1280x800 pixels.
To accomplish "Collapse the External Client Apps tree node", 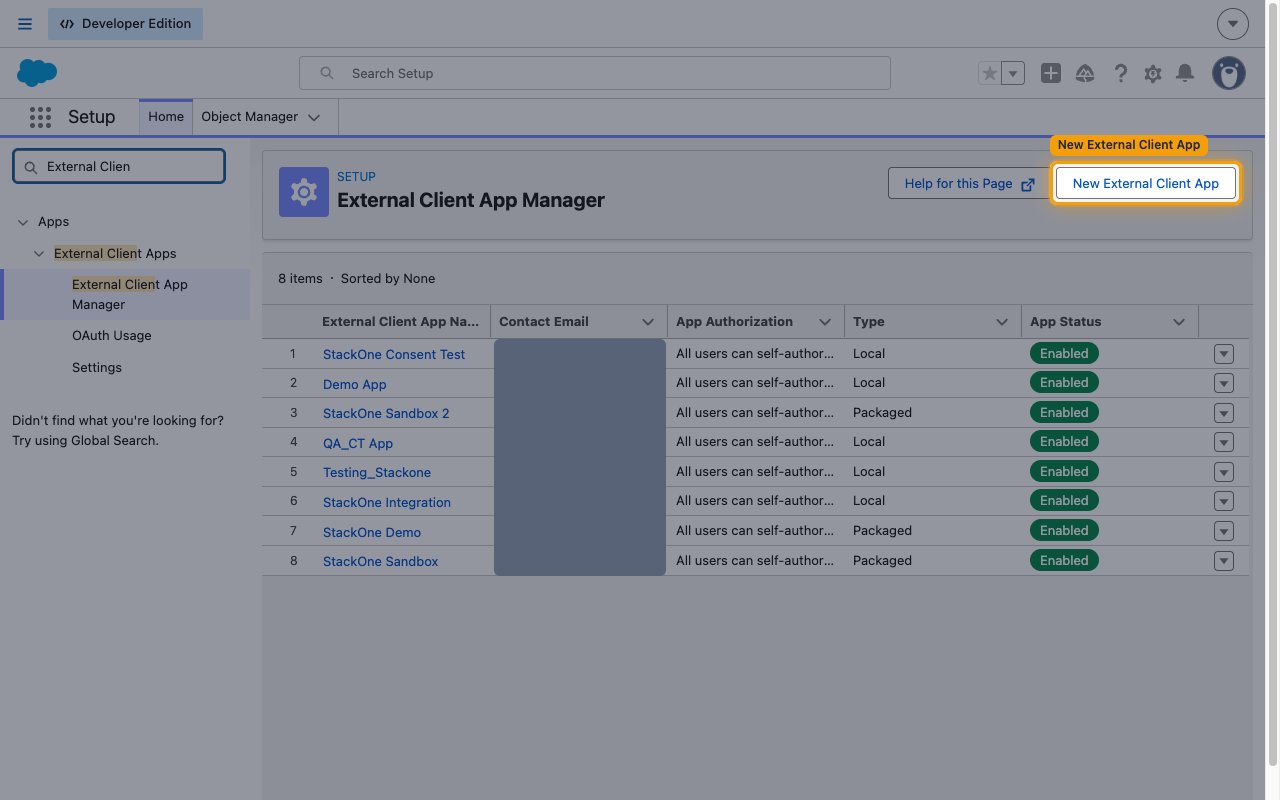I will coord(39,254).
